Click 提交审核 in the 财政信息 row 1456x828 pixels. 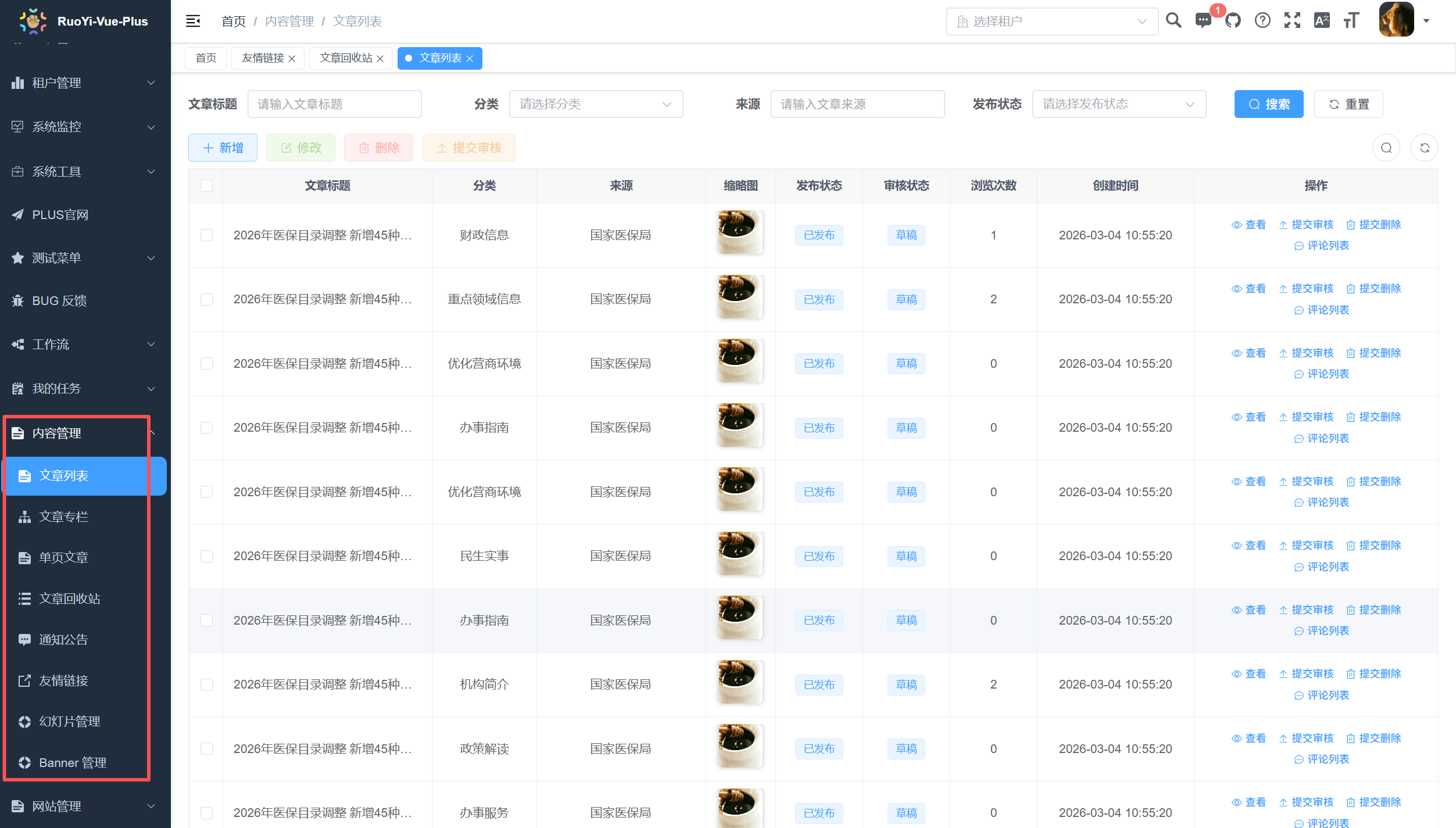pyautogui.click(x=1306, y=225)
